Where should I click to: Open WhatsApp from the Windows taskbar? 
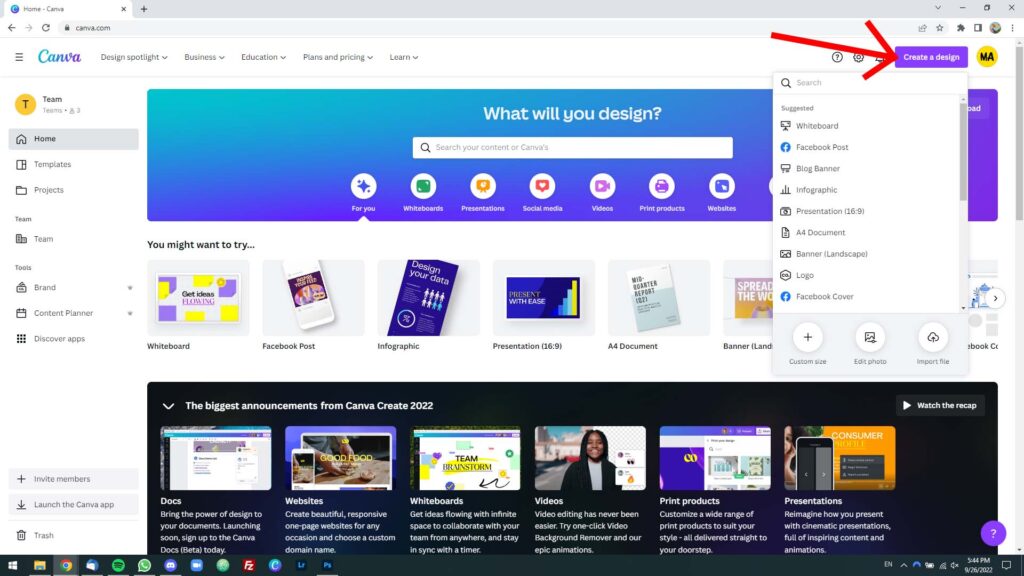[144, 565]
